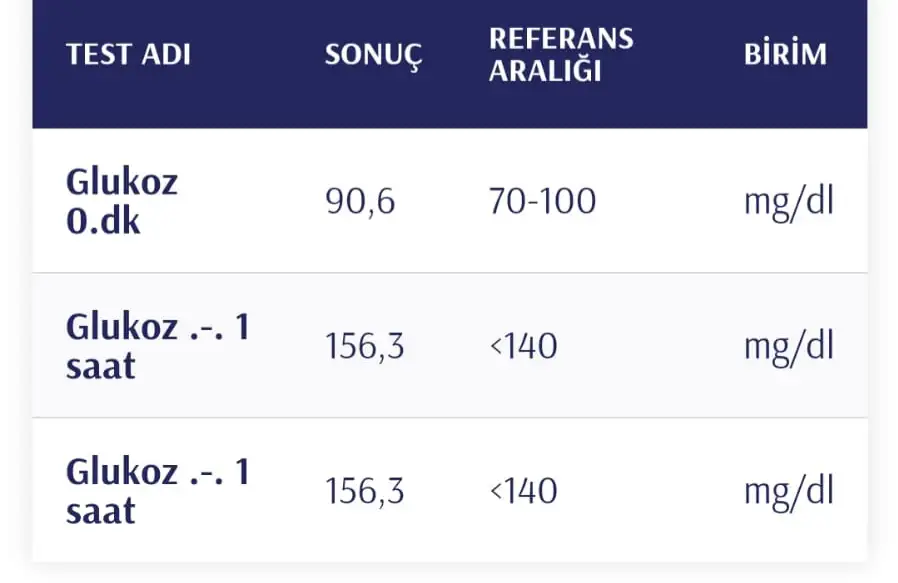The width and height of the screenshot is (898, 583).
Task: Select the first <140 reference cell
Action: tap(523, 346)
